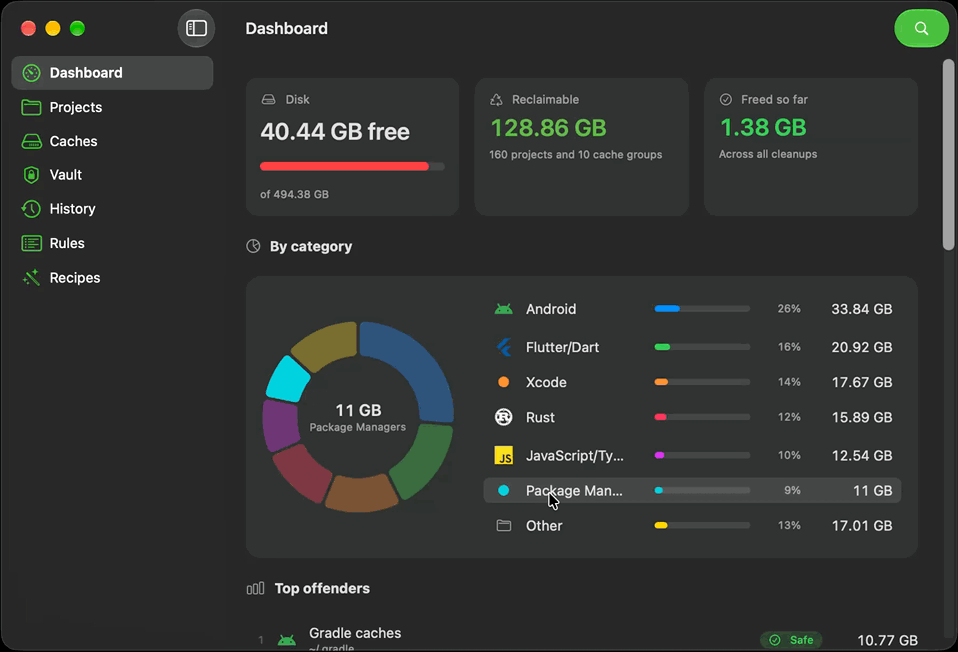Image resolution: width=958 pixels, height=652 pixels.
Task: Toggle the sidebar panel button
Action: [196, 28]
